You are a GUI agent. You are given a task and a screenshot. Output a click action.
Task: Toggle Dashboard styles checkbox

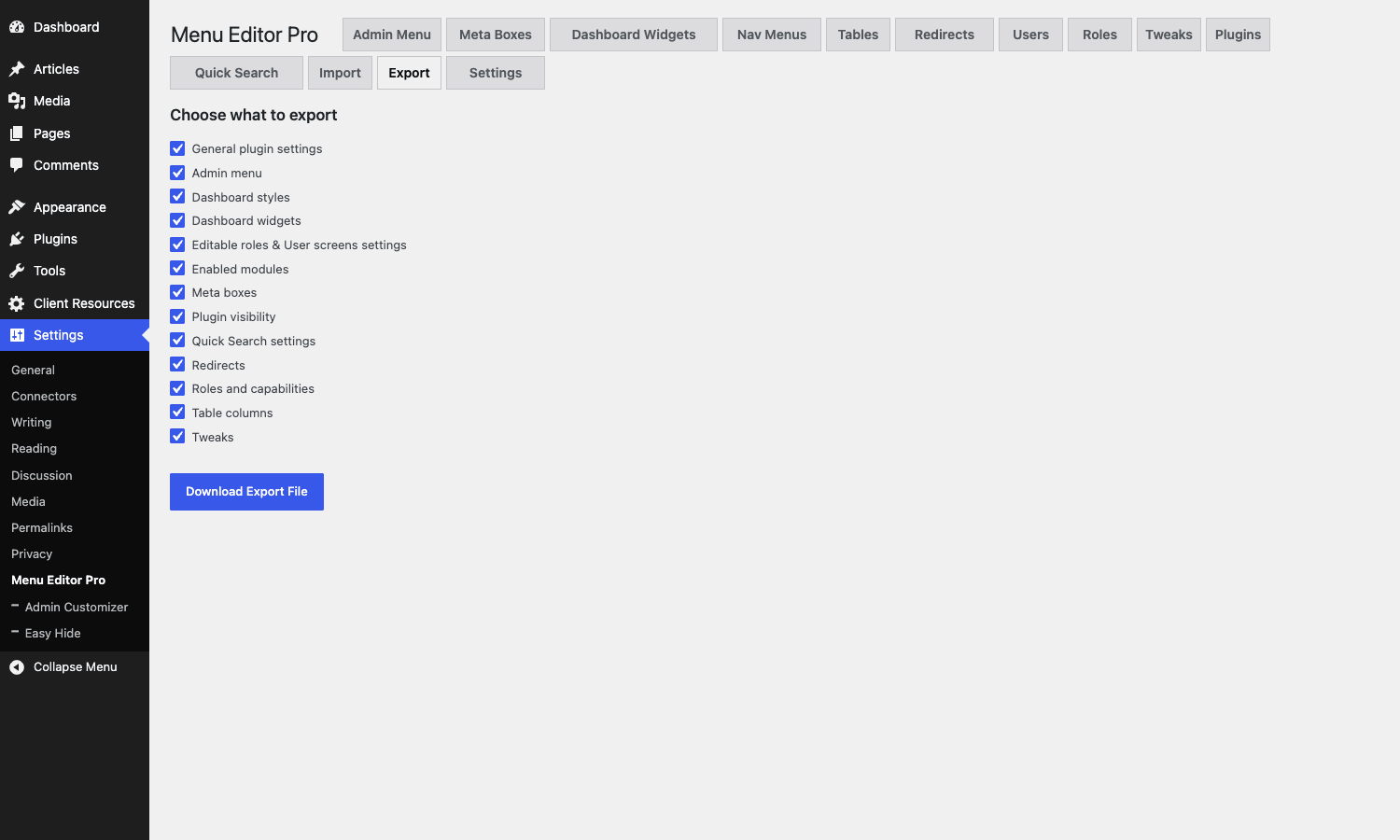[177, 196]
